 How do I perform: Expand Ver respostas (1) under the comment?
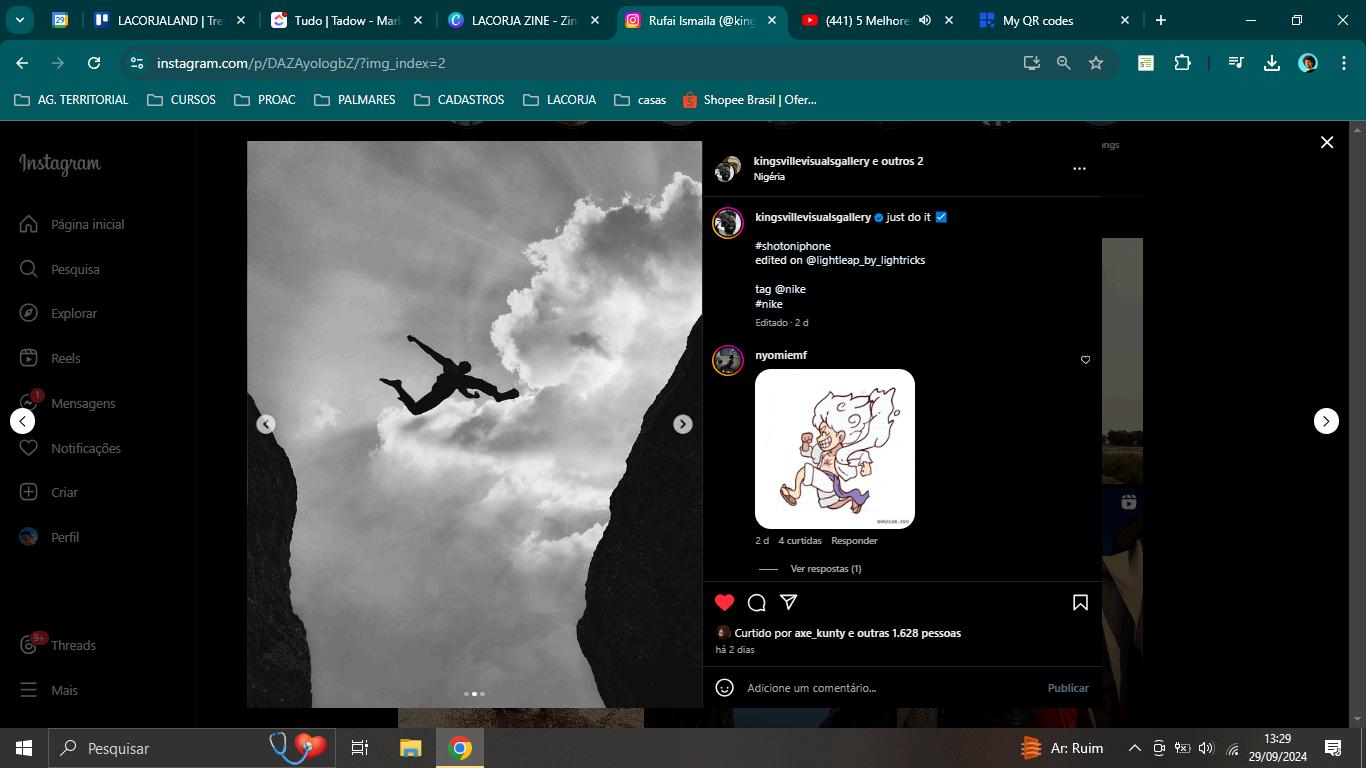(825, 569)
